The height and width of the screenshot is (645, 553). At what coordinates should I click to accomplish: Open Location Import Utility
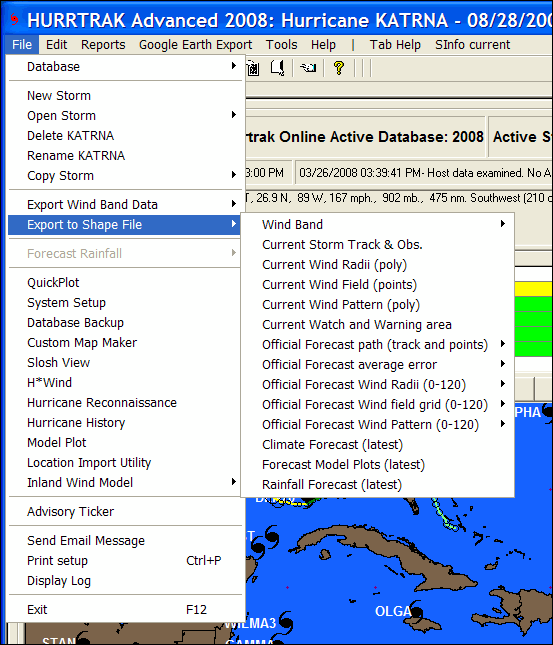point(124,462)
